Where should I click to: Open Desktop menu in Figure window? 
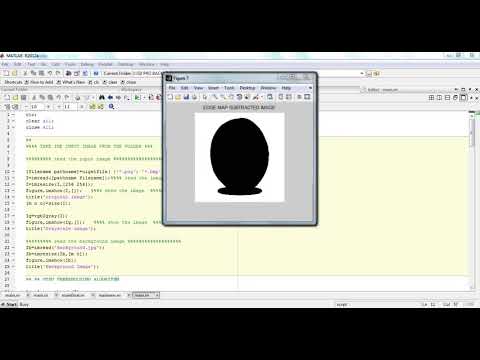247,88
